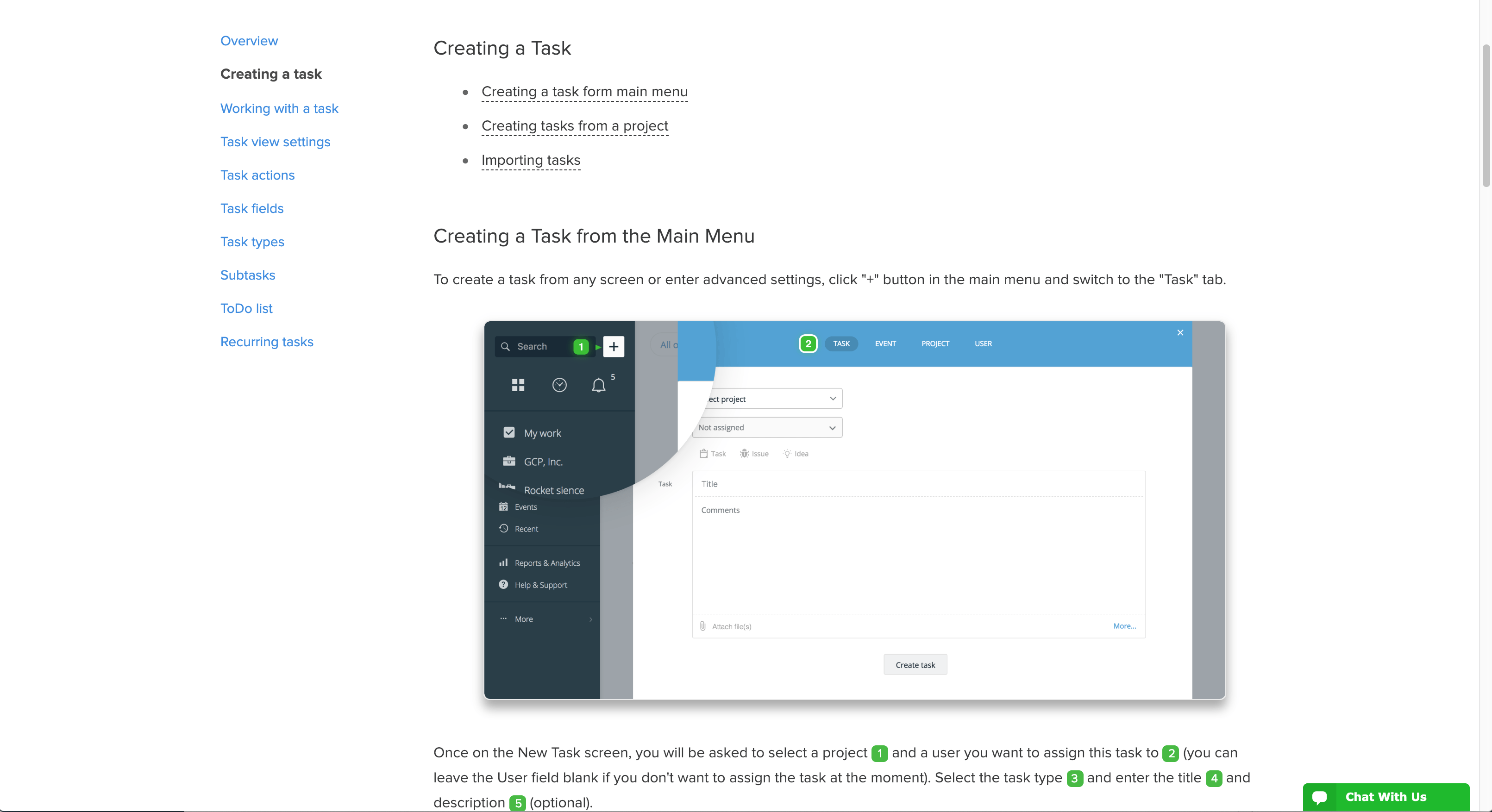Click My work checkbox icon

(x=508, y=432)
